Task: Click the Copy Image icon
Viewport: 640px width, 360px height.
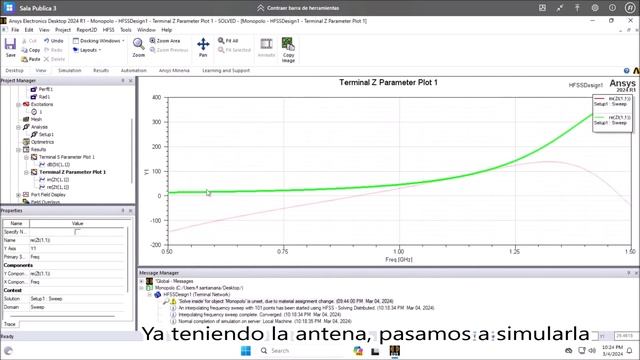Action: 288,50
